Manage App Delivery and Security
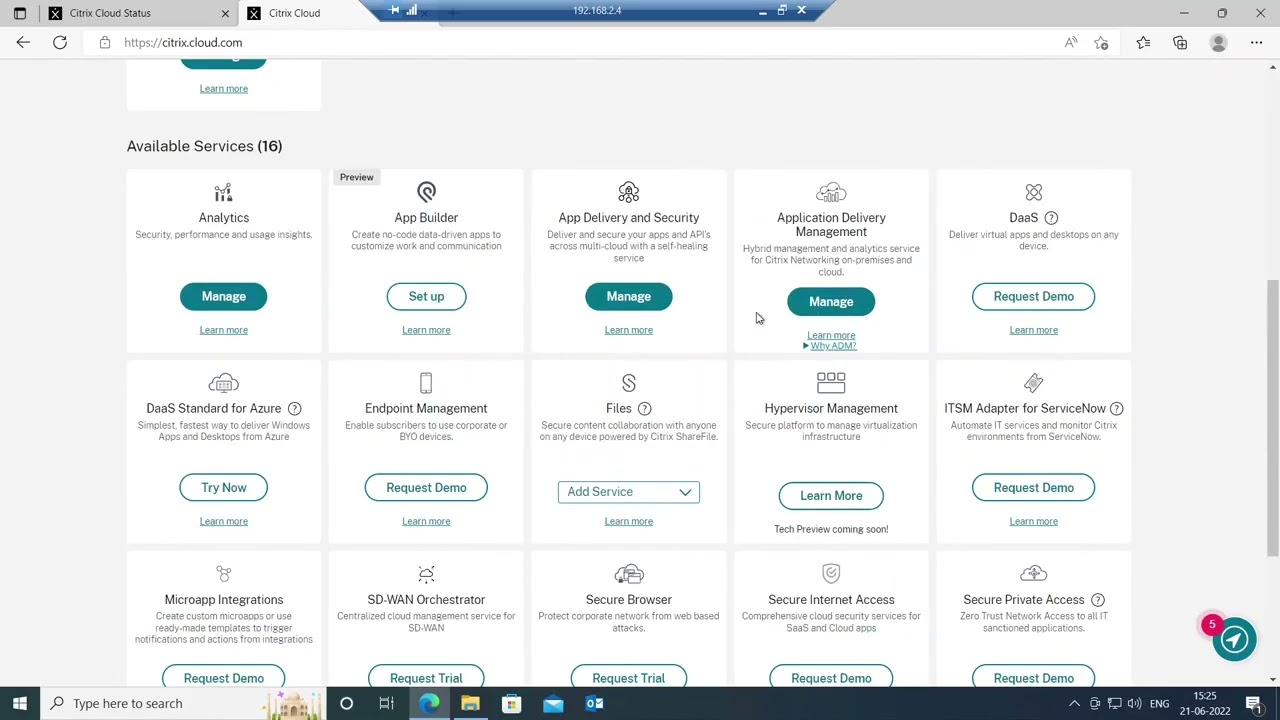This screenshot has width=1280, height=720. pos(628,296)
